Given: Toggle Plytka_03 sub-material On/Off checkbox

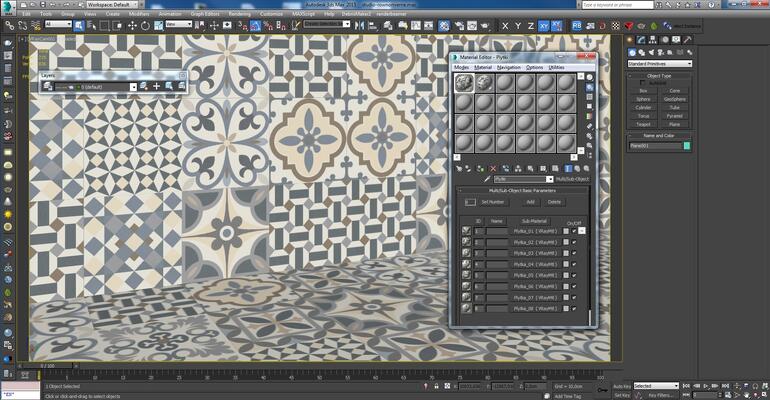Looking at the screenshot, I should (x=574, y=253).
